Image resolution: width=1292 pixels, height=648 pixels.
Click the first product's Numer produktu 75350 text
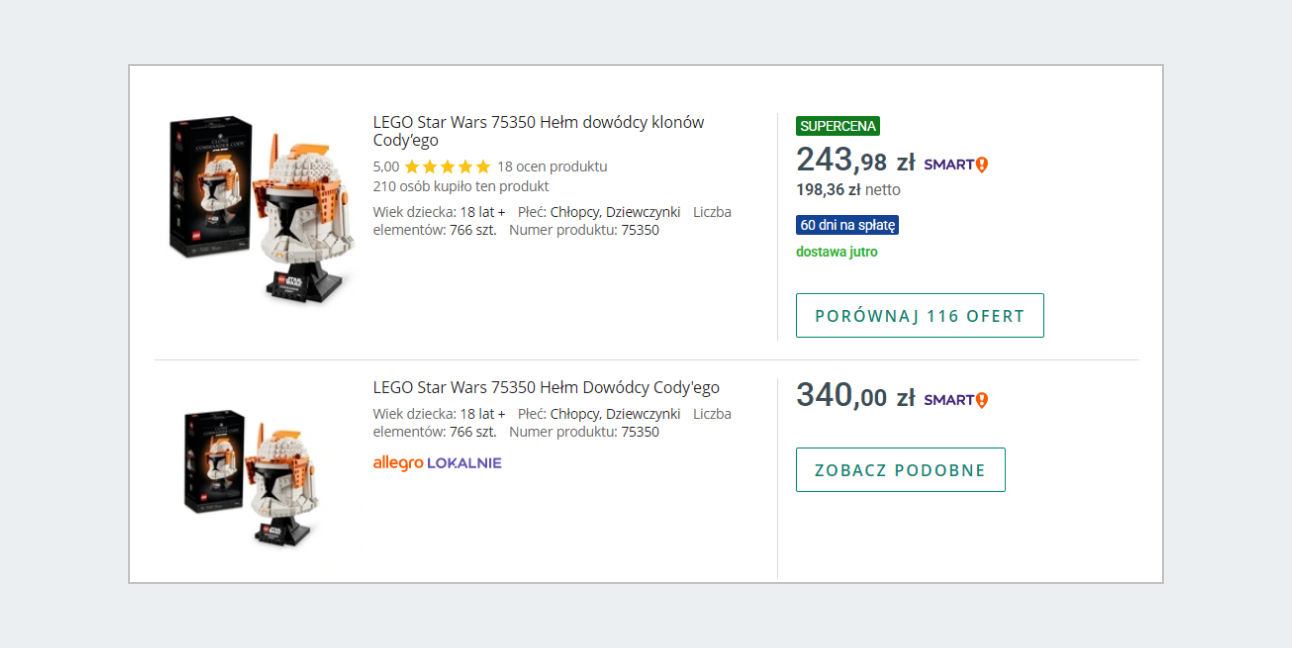(584, 230)
